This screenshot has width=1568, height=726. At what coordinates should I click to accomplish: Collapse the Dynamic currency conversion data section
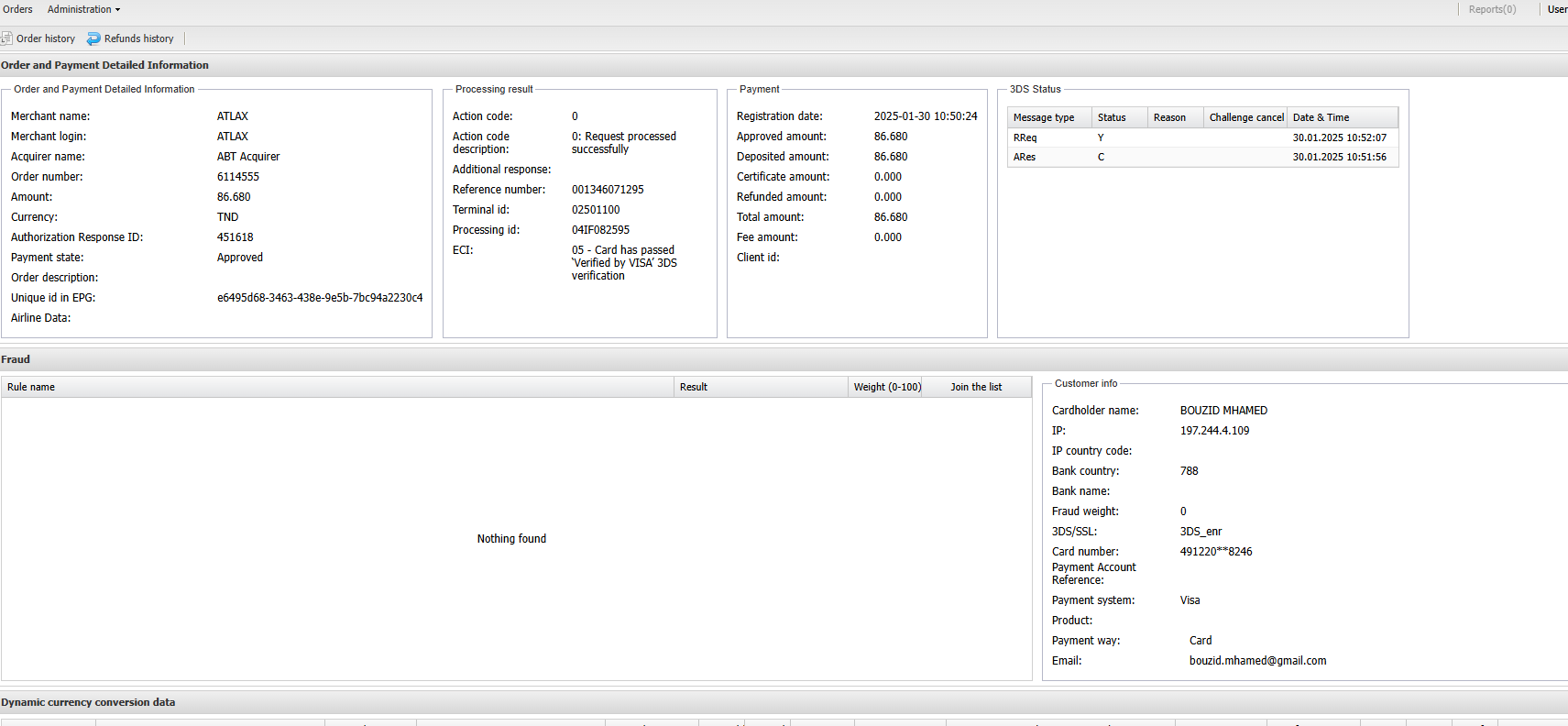(x=88, y=702)
